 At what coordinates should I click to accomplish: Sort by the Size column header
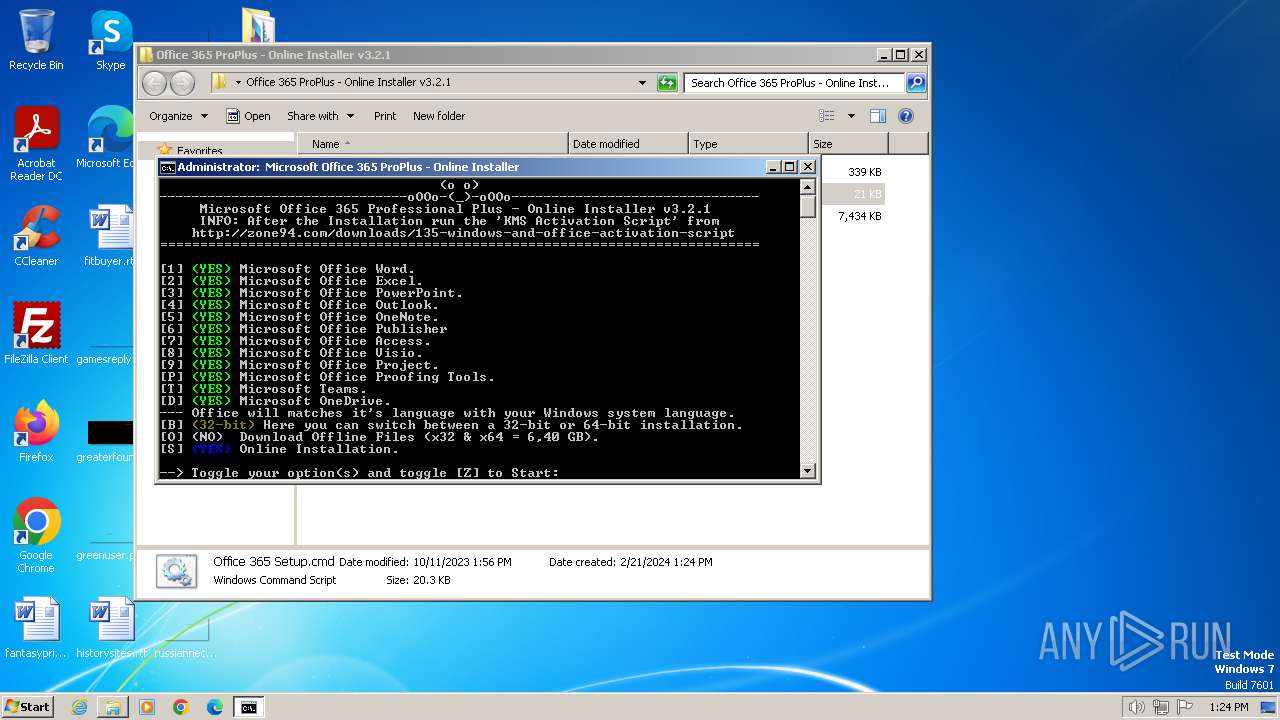pos(848,144)
